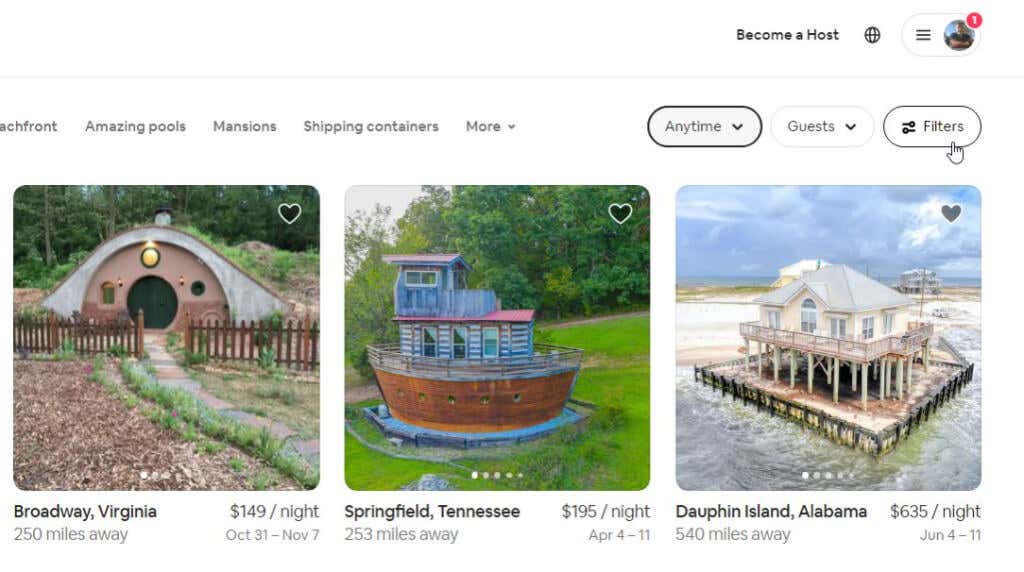Open the hobbit house listing photo

(166, 340)
